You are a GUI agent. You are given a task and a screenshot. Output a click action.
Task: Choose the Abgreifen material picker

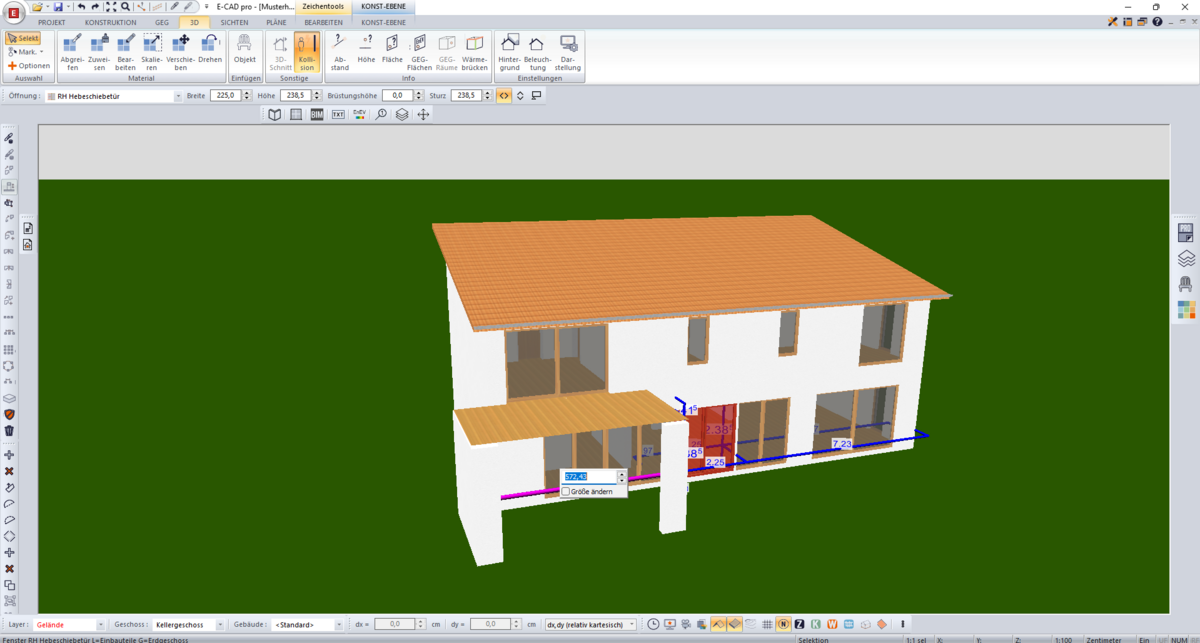tap(72, 52)
